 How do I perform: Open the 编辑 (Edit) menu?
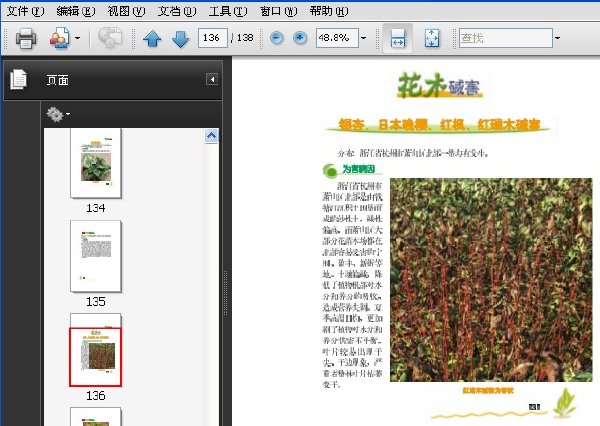click(75, 11)
